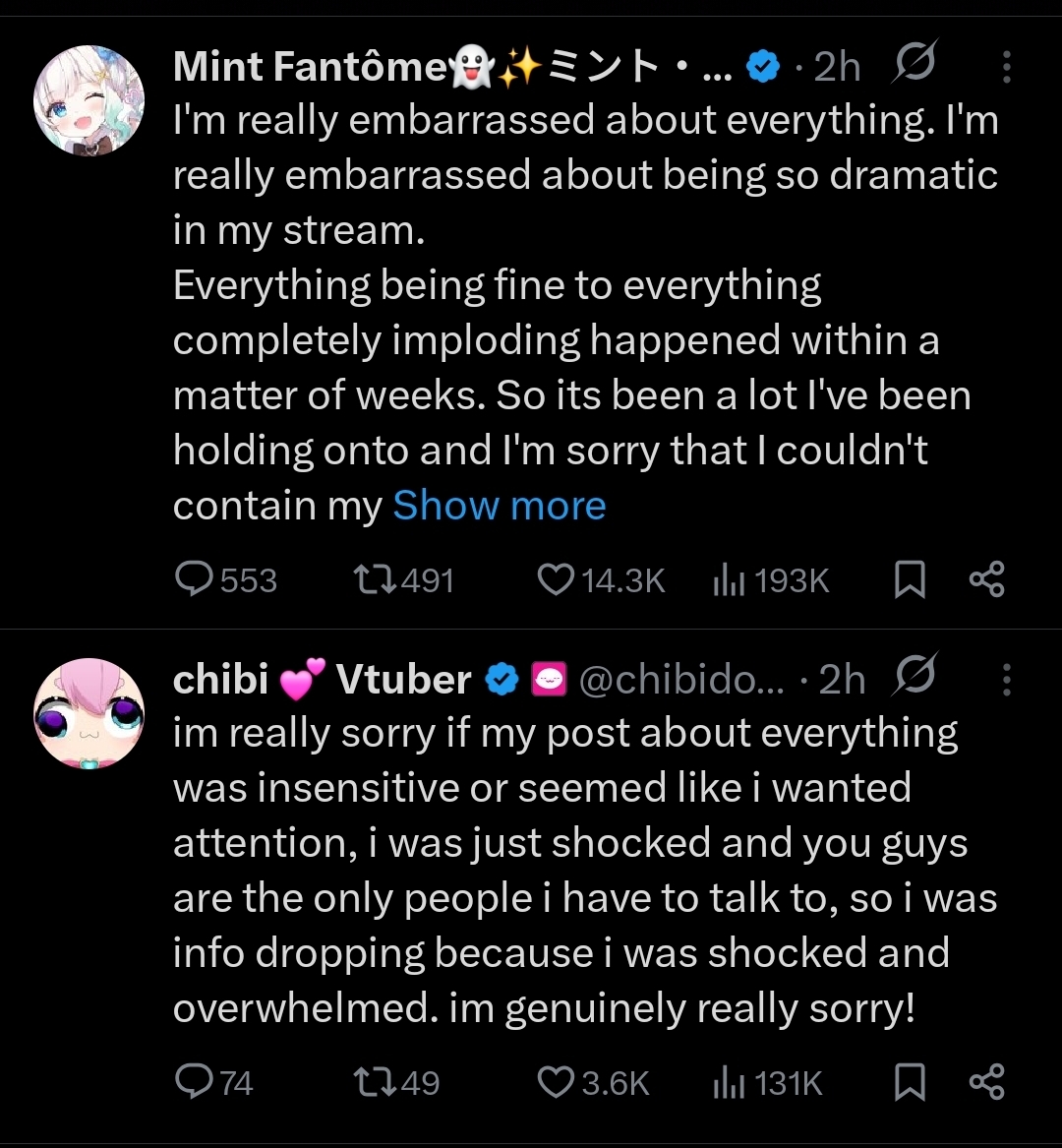Like Mint Fantôme's post
1062x1148 pixels.
556,579
